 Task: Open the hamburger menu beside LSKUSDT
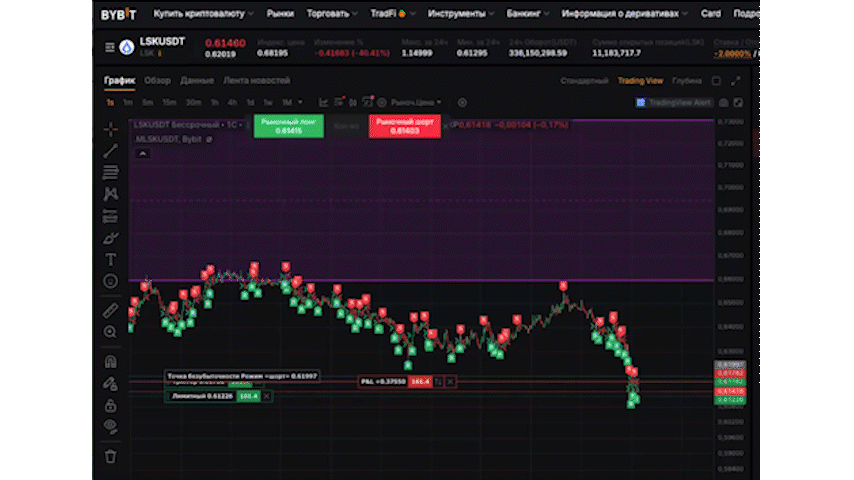coord(109,47)
